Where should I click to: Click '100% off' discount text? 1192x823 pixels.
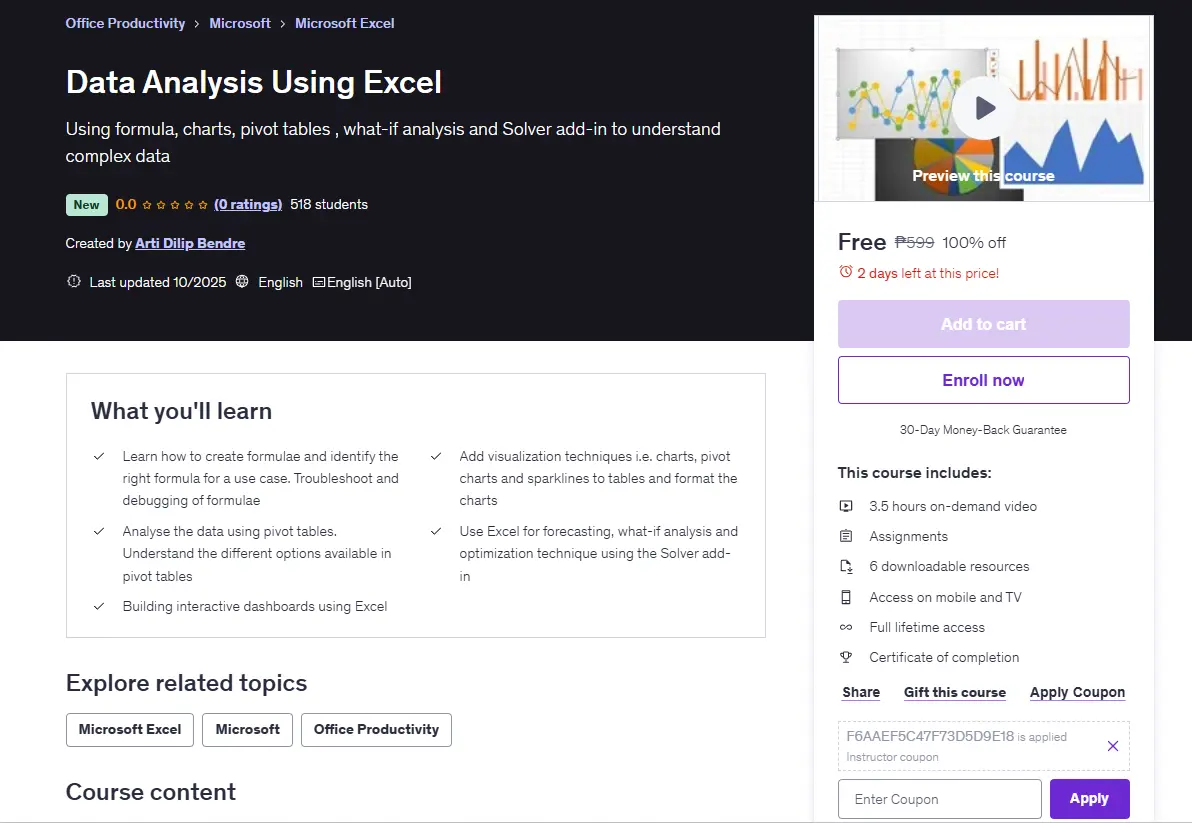[x=974, y=242]
